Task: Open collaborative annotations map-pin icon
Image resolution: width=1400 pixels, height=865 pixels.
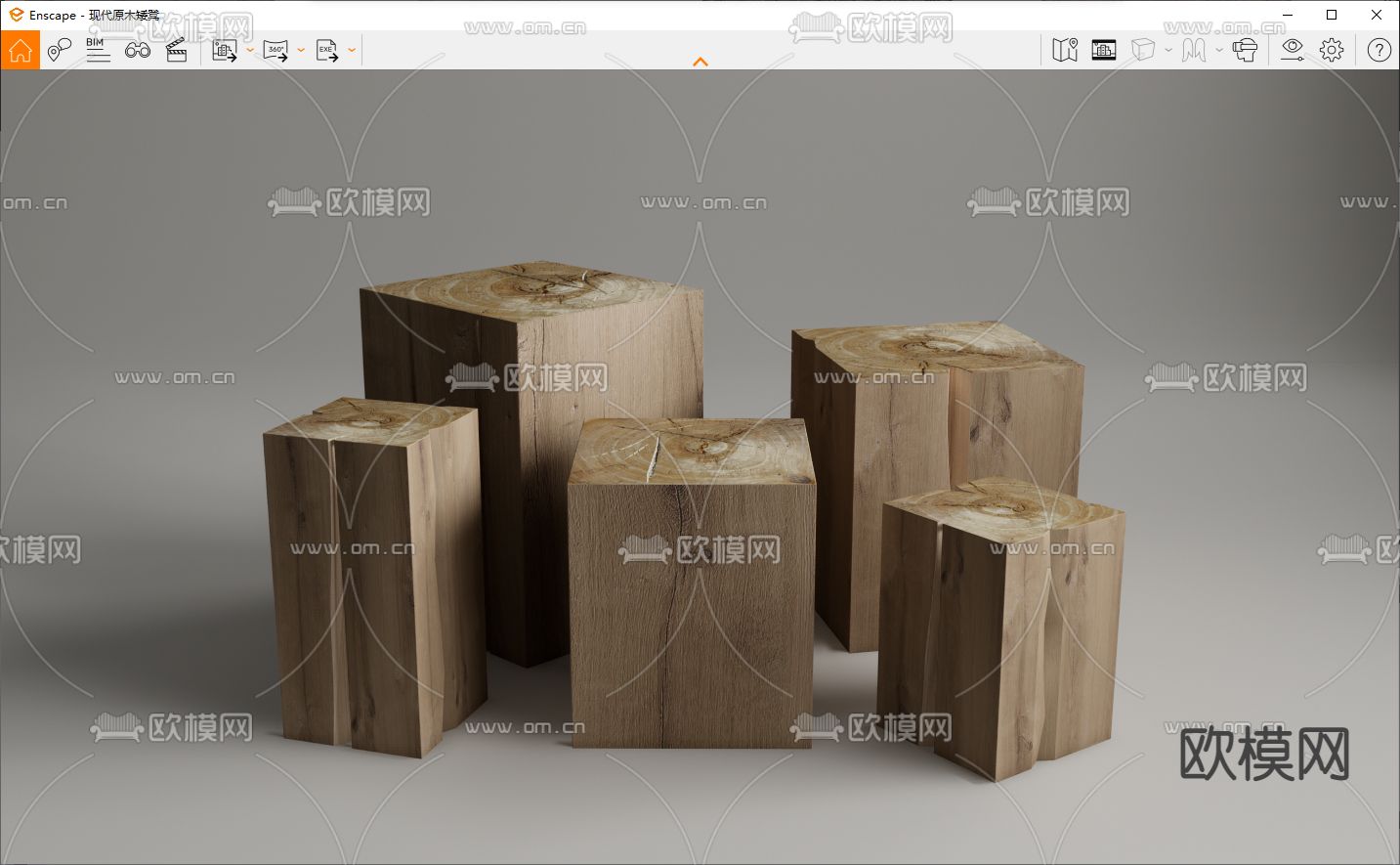Action: click(60, 50)
